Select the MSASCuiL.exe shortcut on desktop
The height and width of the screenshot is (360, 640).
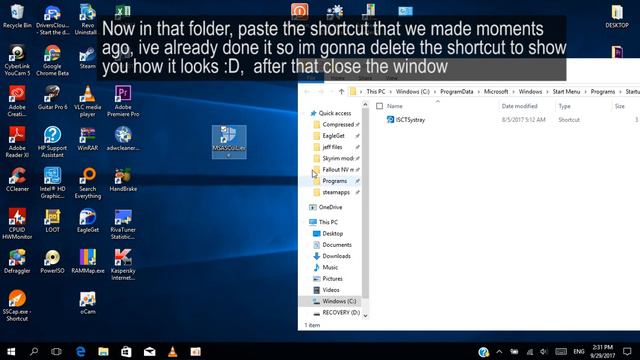[x=229, y=142]
